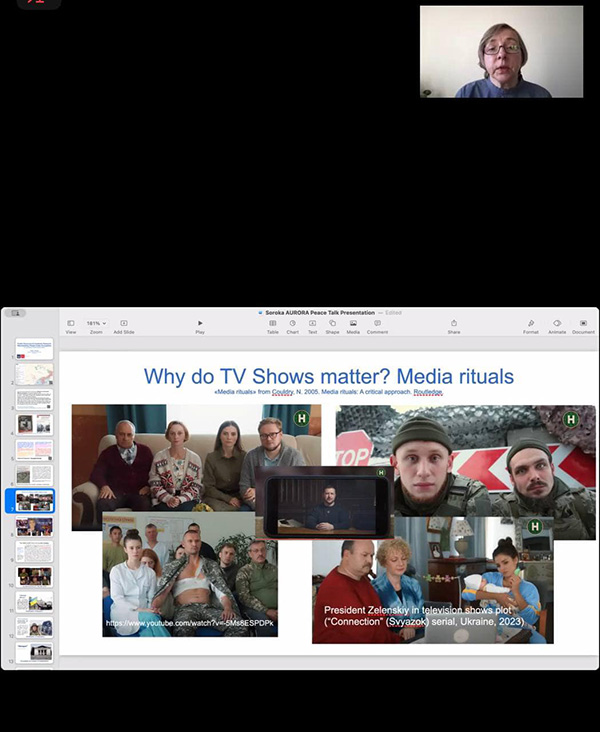Select slide 9 thumbnail in navigator
Screen dimensions: 600x732
tap(35, 552)
